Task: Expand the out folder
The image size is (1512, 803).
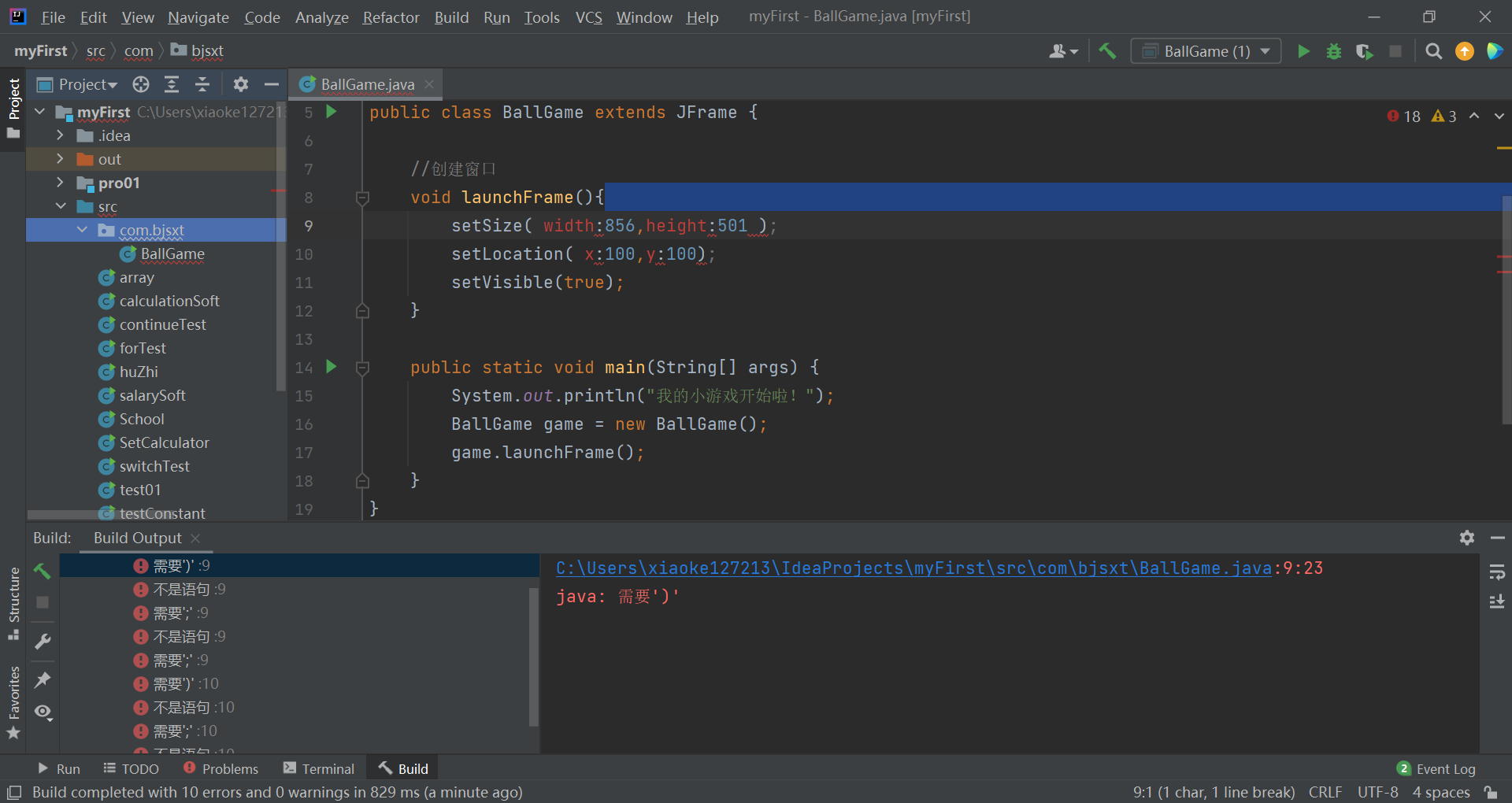Action: 60,159
